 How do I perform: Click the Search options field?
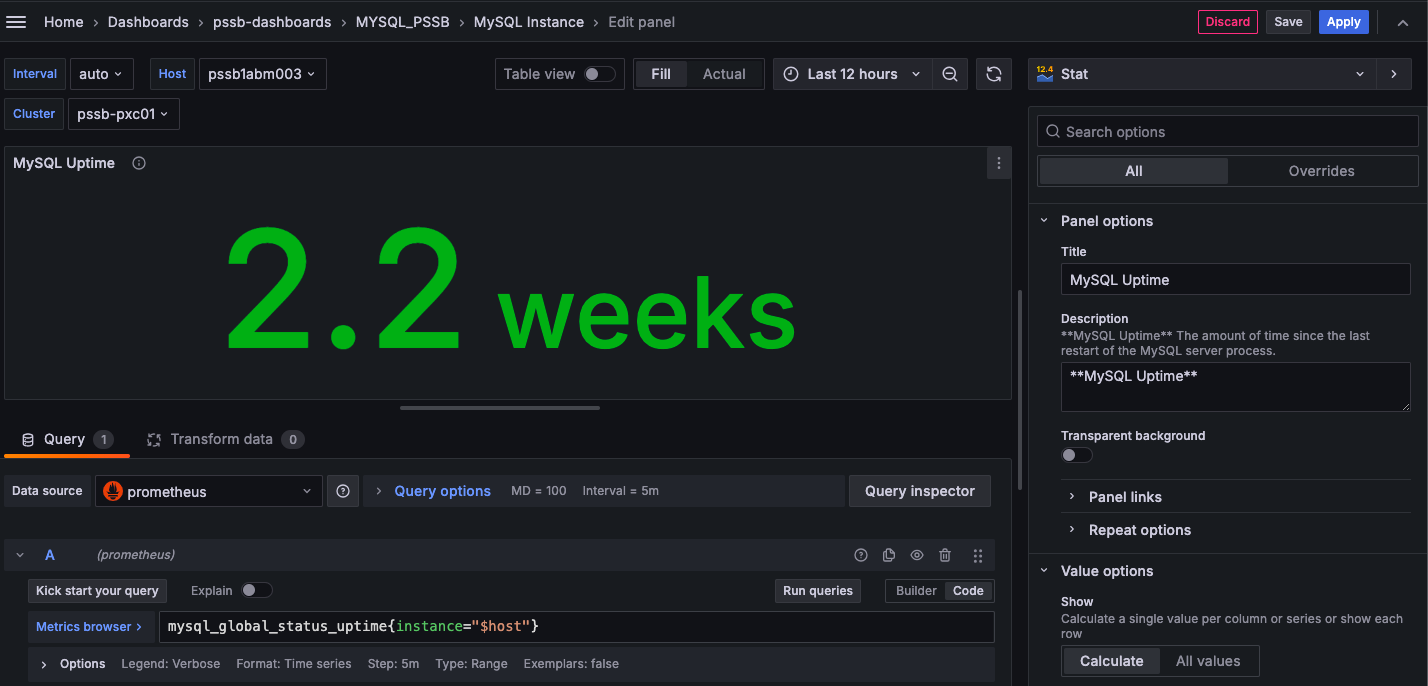click(x=1228, y=132)
